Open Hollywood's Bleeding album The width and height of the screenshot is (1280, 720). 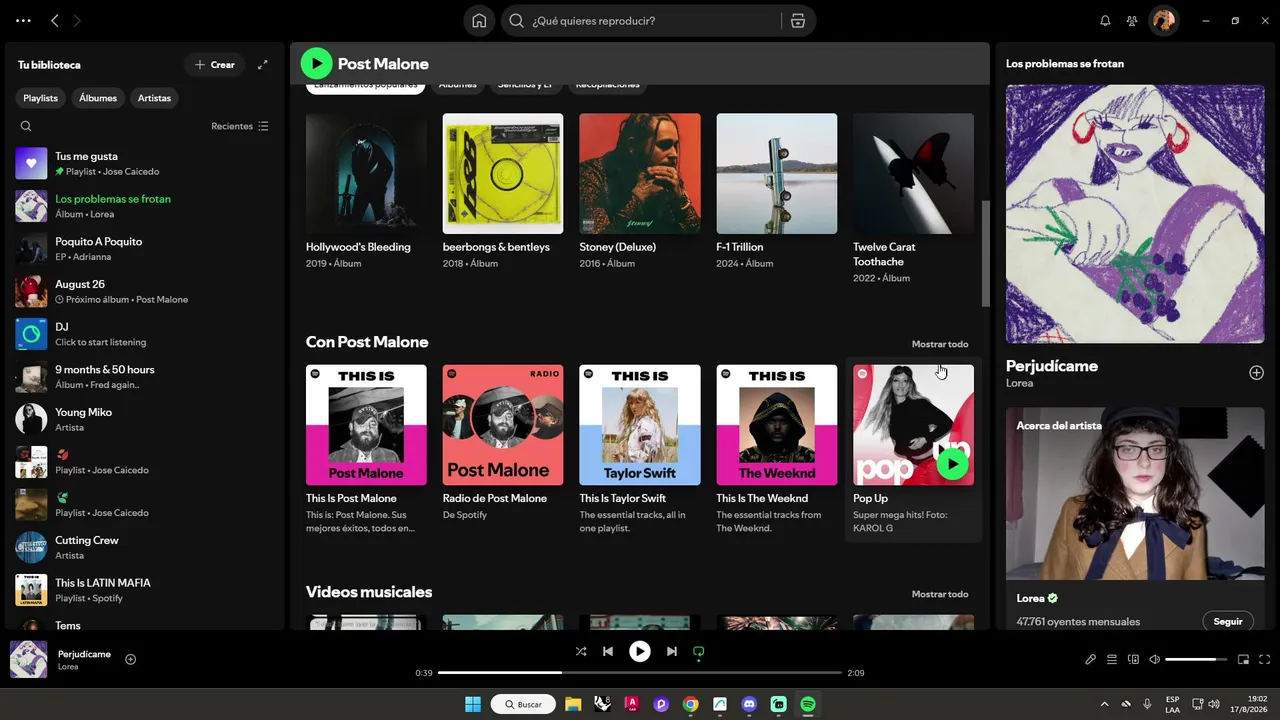tap(366, 191)
